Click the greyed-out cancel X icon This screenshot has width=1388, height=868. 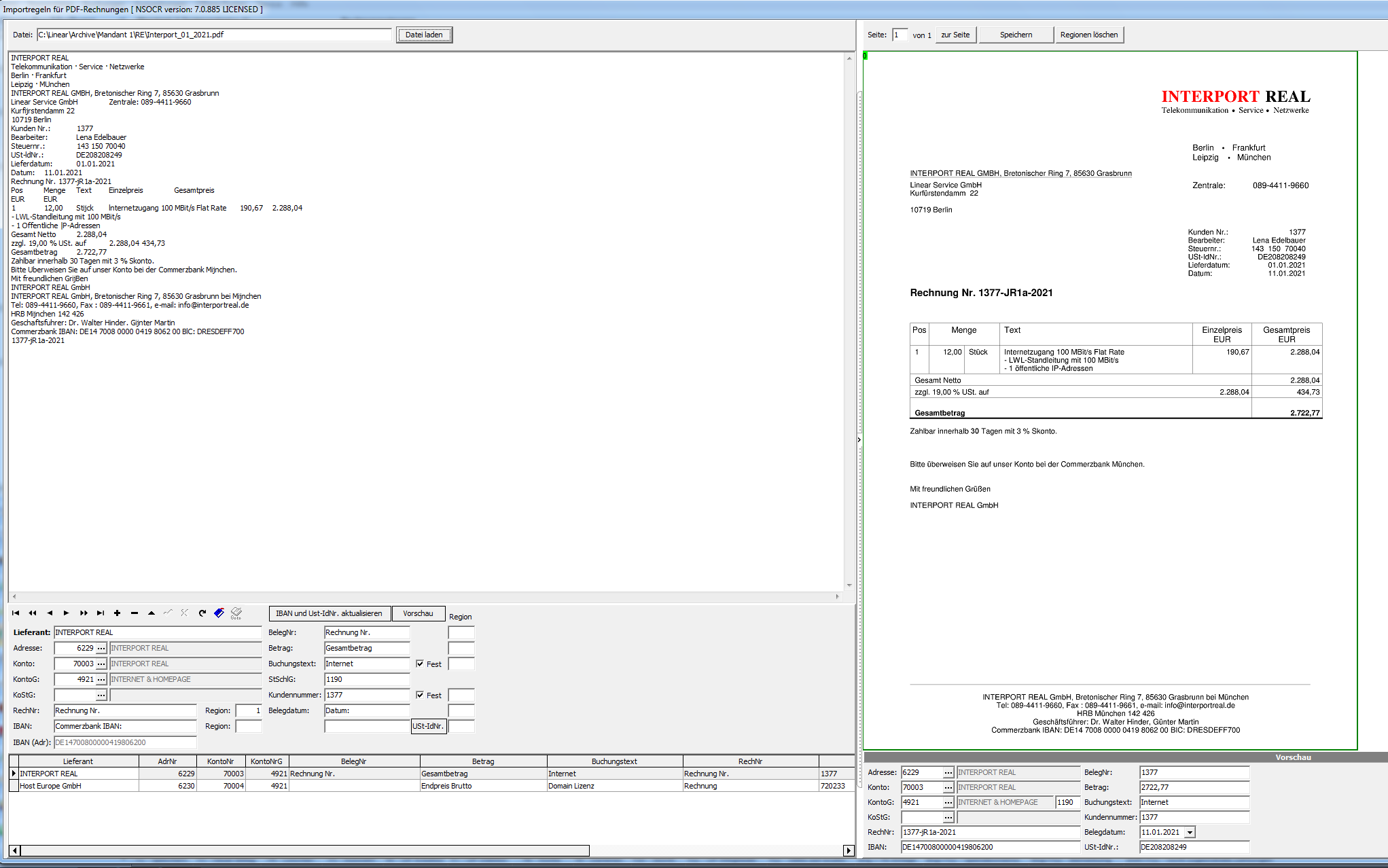pos(185,613)
